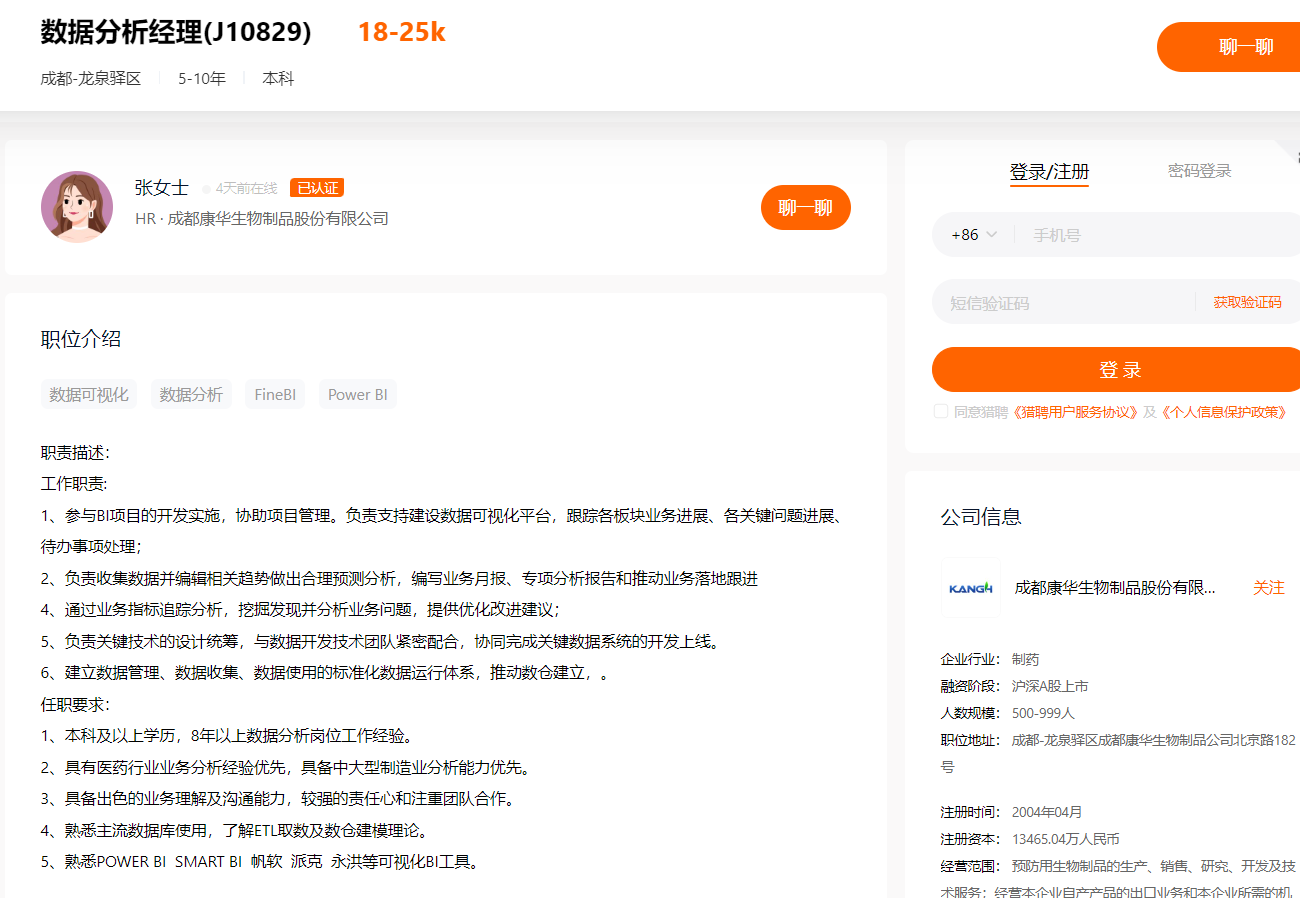Click 聊一聊 button beside 张女士
The height and width of the screenshot is (898, 1300).
tap(806, 208)
